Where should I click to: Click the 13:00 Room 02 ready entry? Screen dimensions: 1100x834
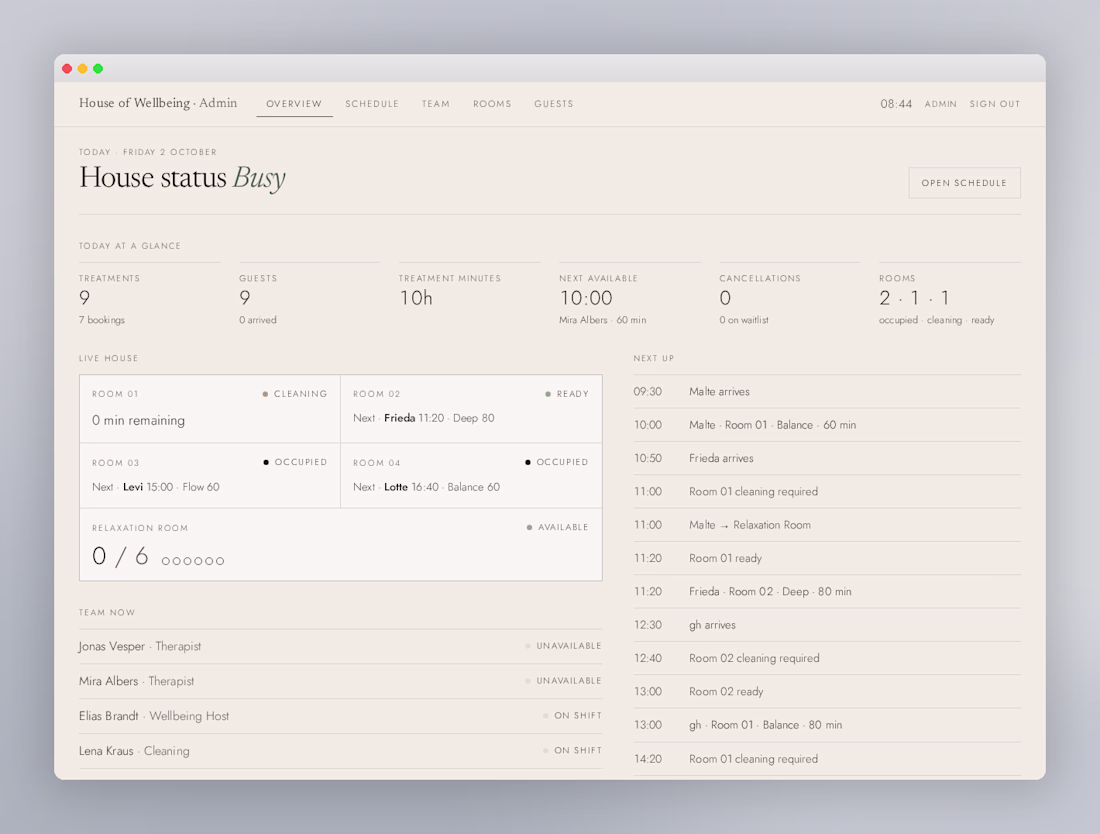tap(827, 692)
